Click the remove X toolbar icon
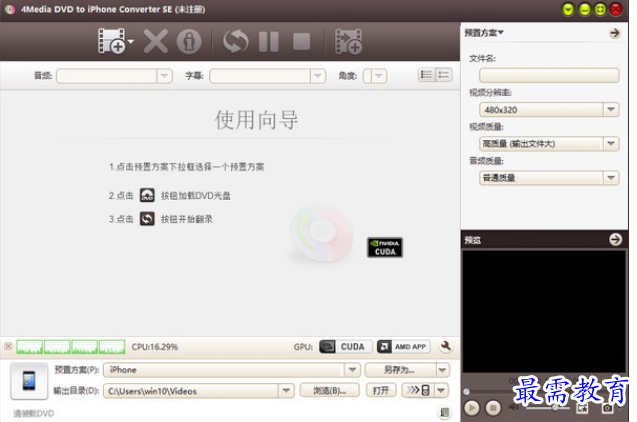Image resolution: width=637 pixels, height=422 pixels. [x=156, y=41]
